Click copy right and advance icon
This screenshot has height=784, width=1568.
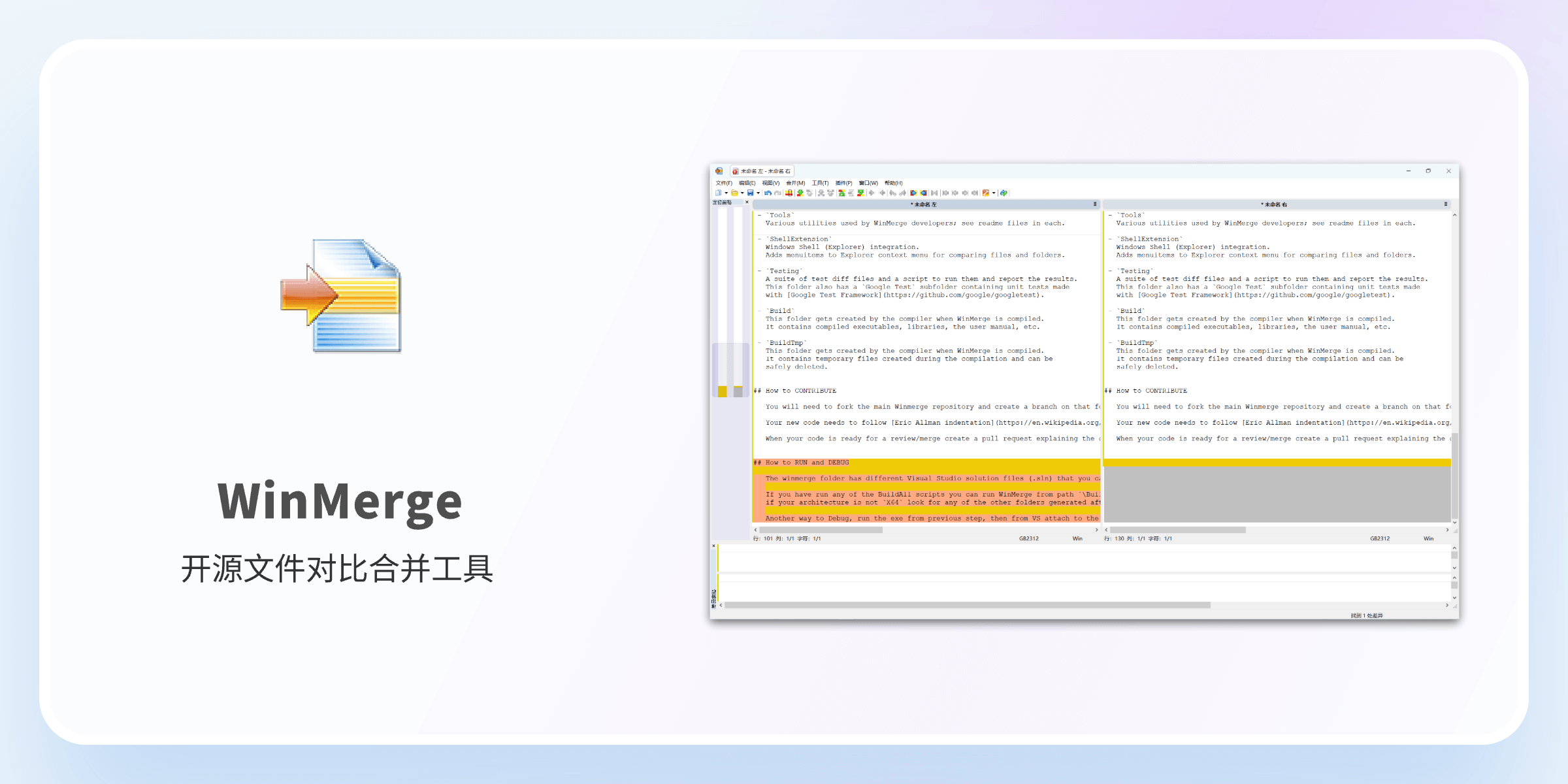click(x=892, y=193)
